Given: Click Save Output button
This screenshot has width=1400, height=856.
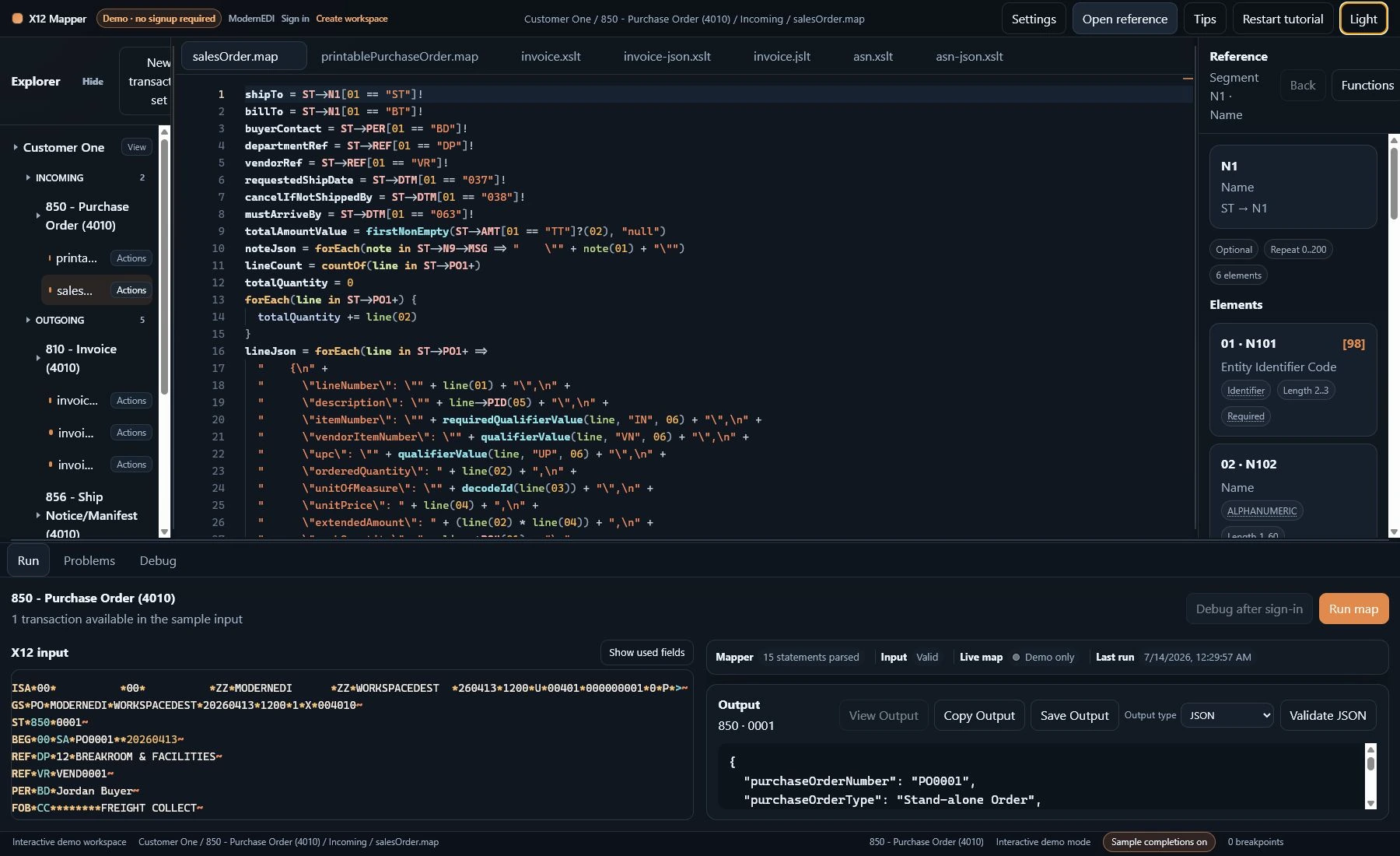Looking at the screenshot, I should point(1074,715).
